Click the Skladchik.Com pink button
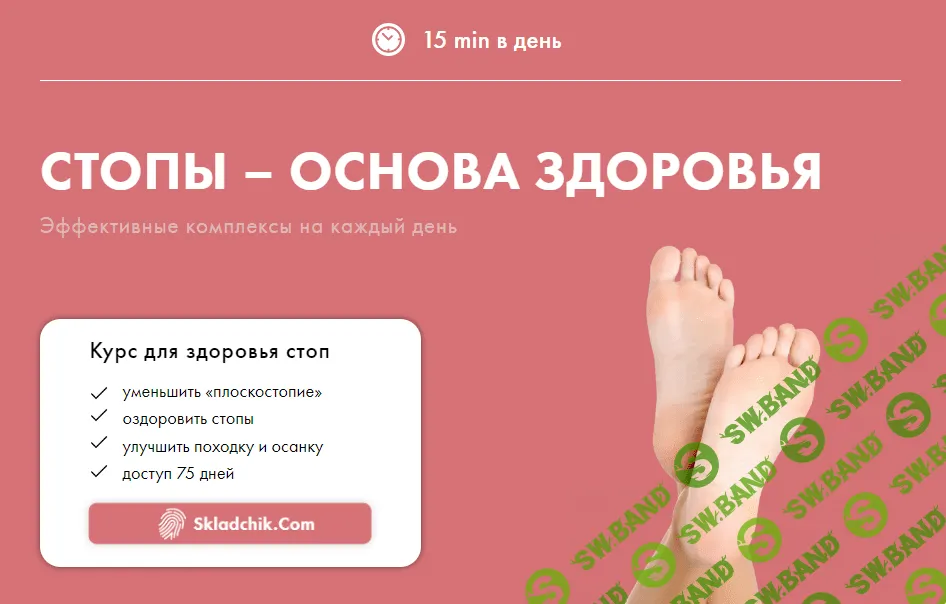The width and height of the screenshot is (946, 604). (x=230, y=523)
